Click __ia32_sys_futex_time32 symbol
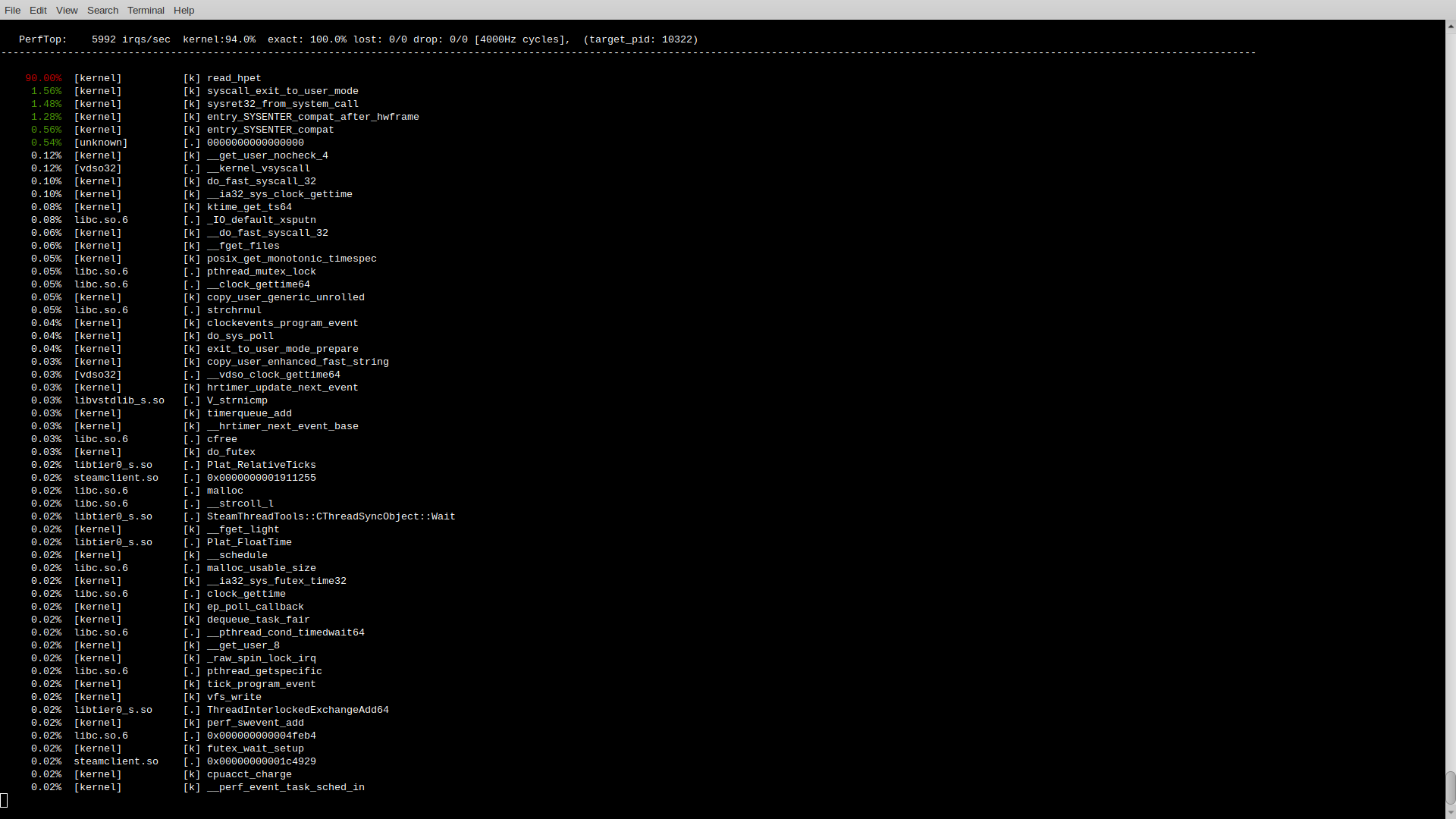Screen dimensions: 1456x819 (x=276, y=581)
